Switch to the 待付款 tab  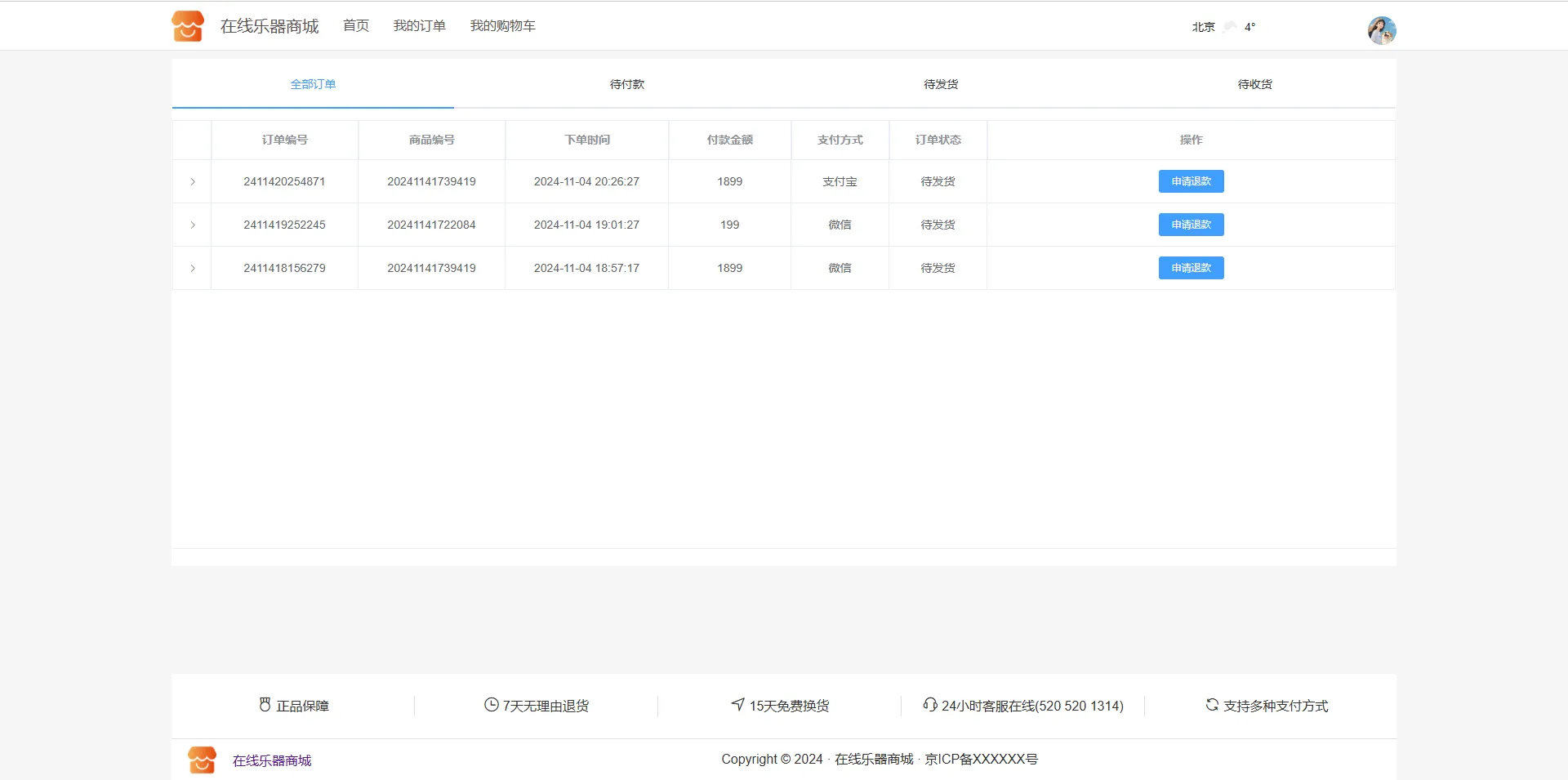pyautogui.click(x=626, y=84)
